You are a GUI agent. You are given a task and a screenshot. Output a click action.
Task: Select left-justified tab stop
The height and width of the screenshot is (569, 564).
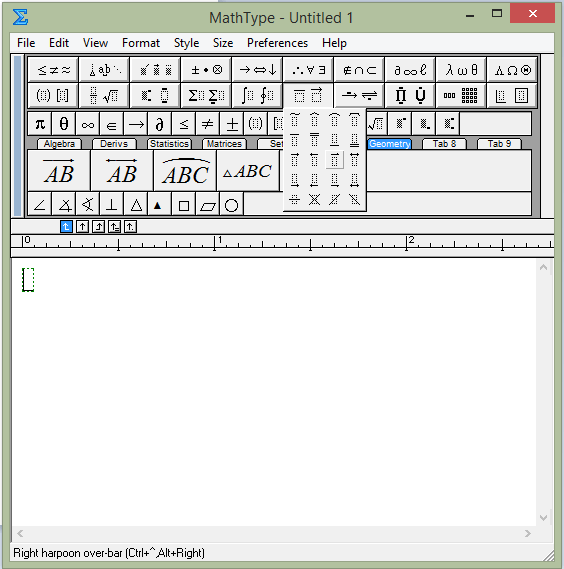pos(66,227)
